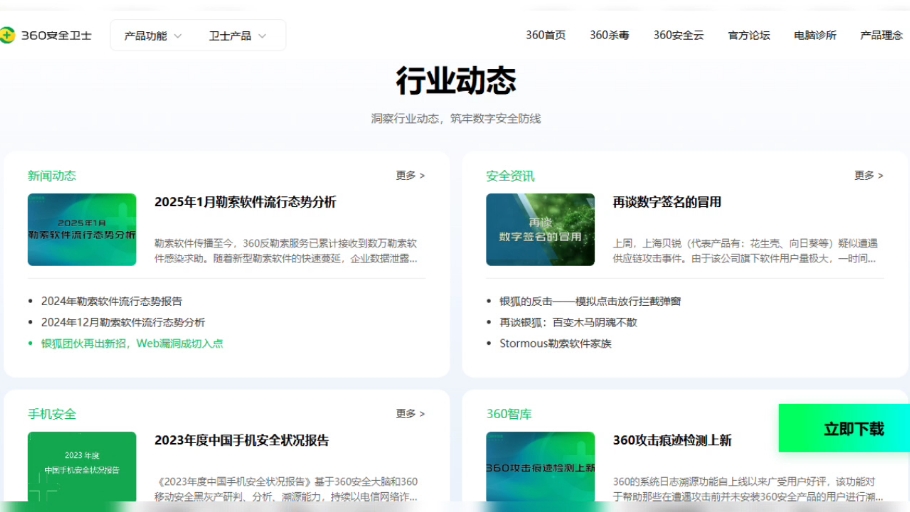This screenshot has width=910, height=512.
Task: Click 更多 in the 安全资讯 card
Action: pos(869,175)
